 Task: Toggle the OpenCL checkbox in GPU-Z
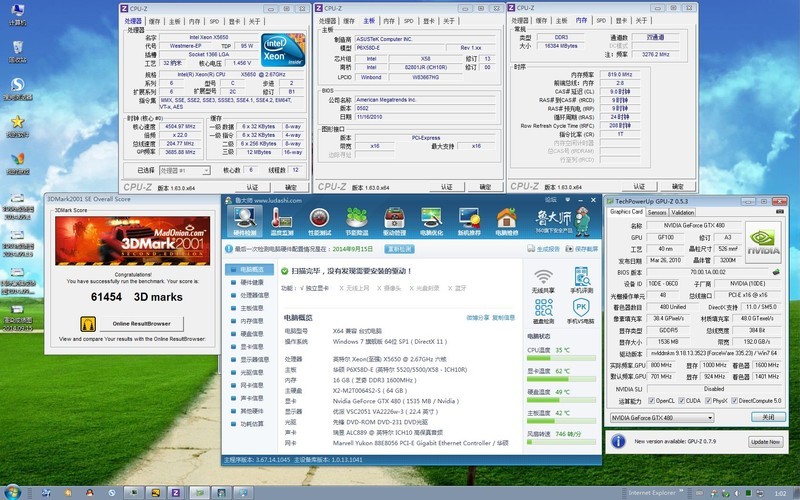[x=651, y=401]
